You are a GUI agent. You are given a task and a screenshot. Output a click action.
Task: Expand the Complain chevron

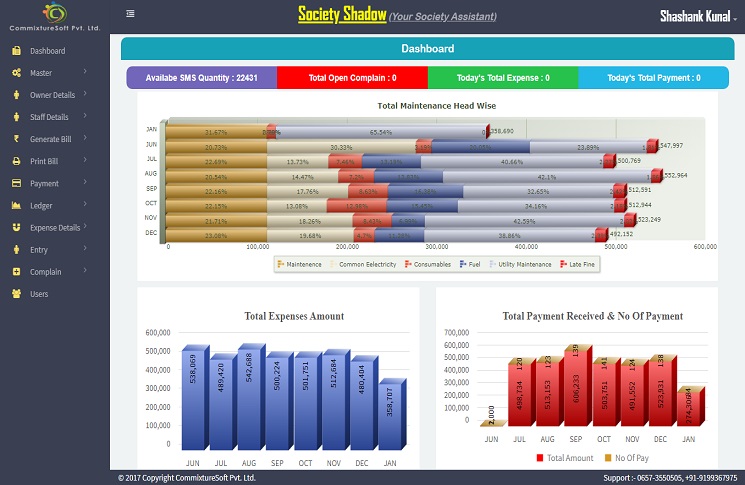[85, 270]
